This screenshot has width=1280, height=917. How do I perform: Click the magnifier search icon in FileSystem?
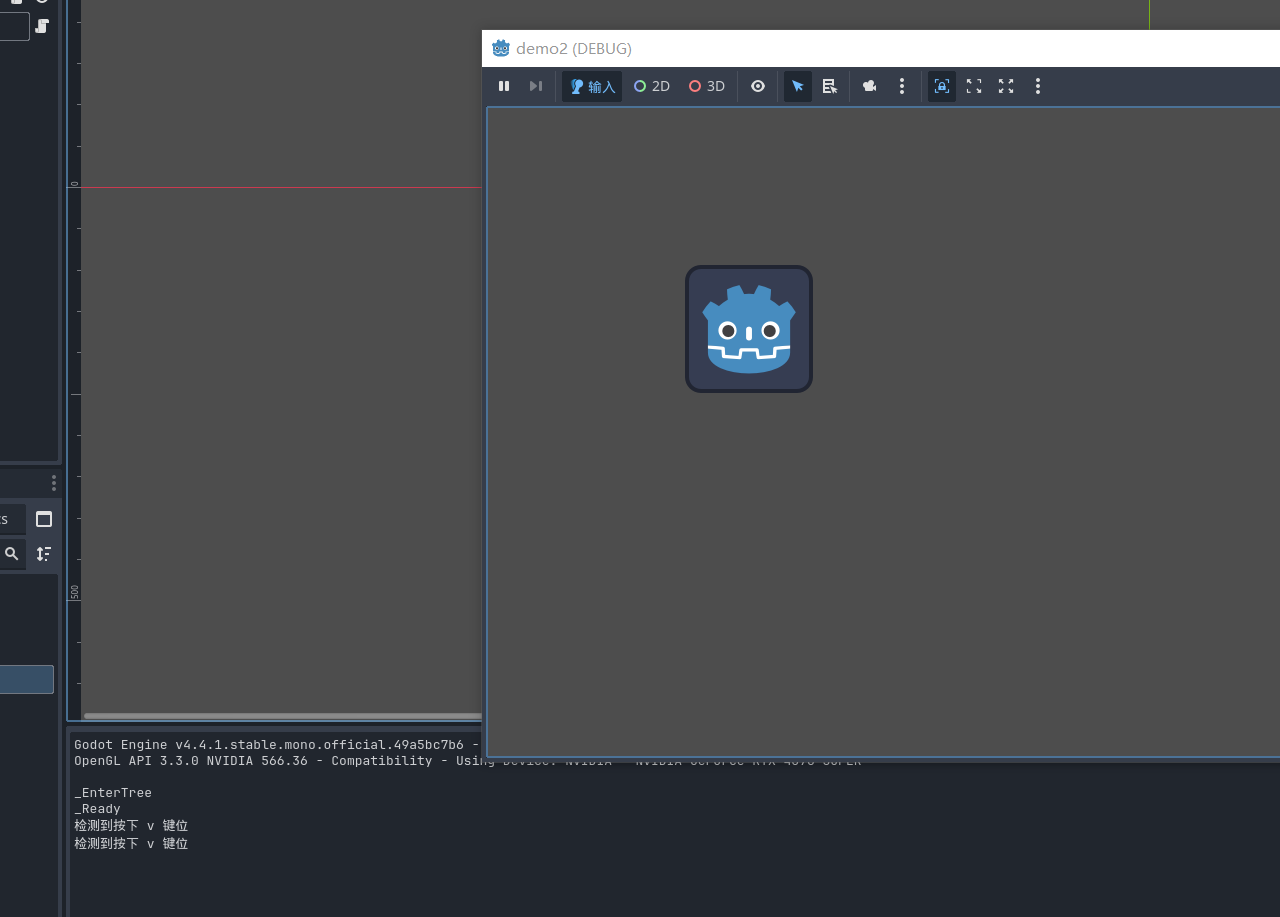[x=12, y=553]
